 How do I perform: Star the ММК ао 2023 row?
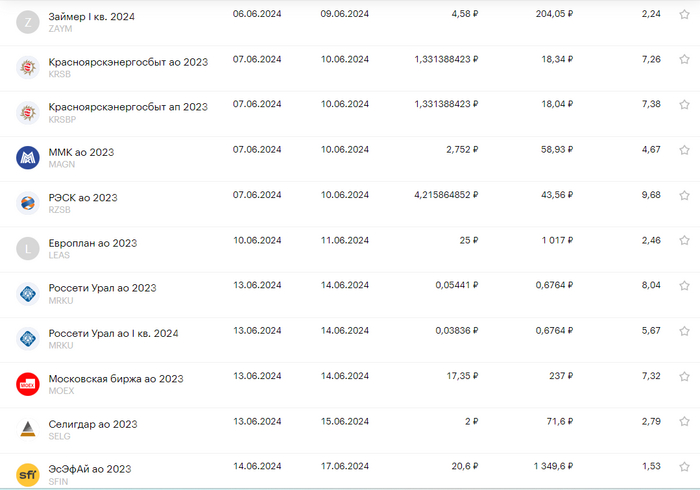click(684, 150)
